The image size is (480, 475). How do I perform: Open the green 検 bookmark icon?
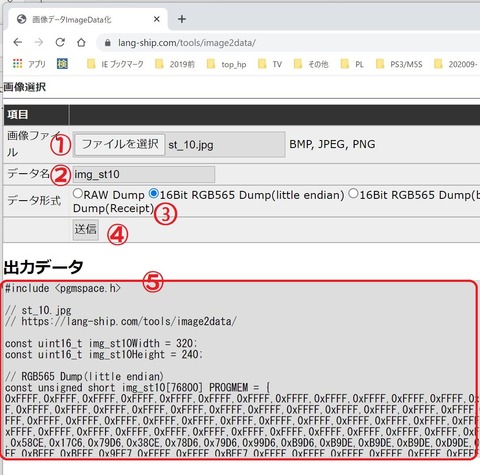coord(62,64)
